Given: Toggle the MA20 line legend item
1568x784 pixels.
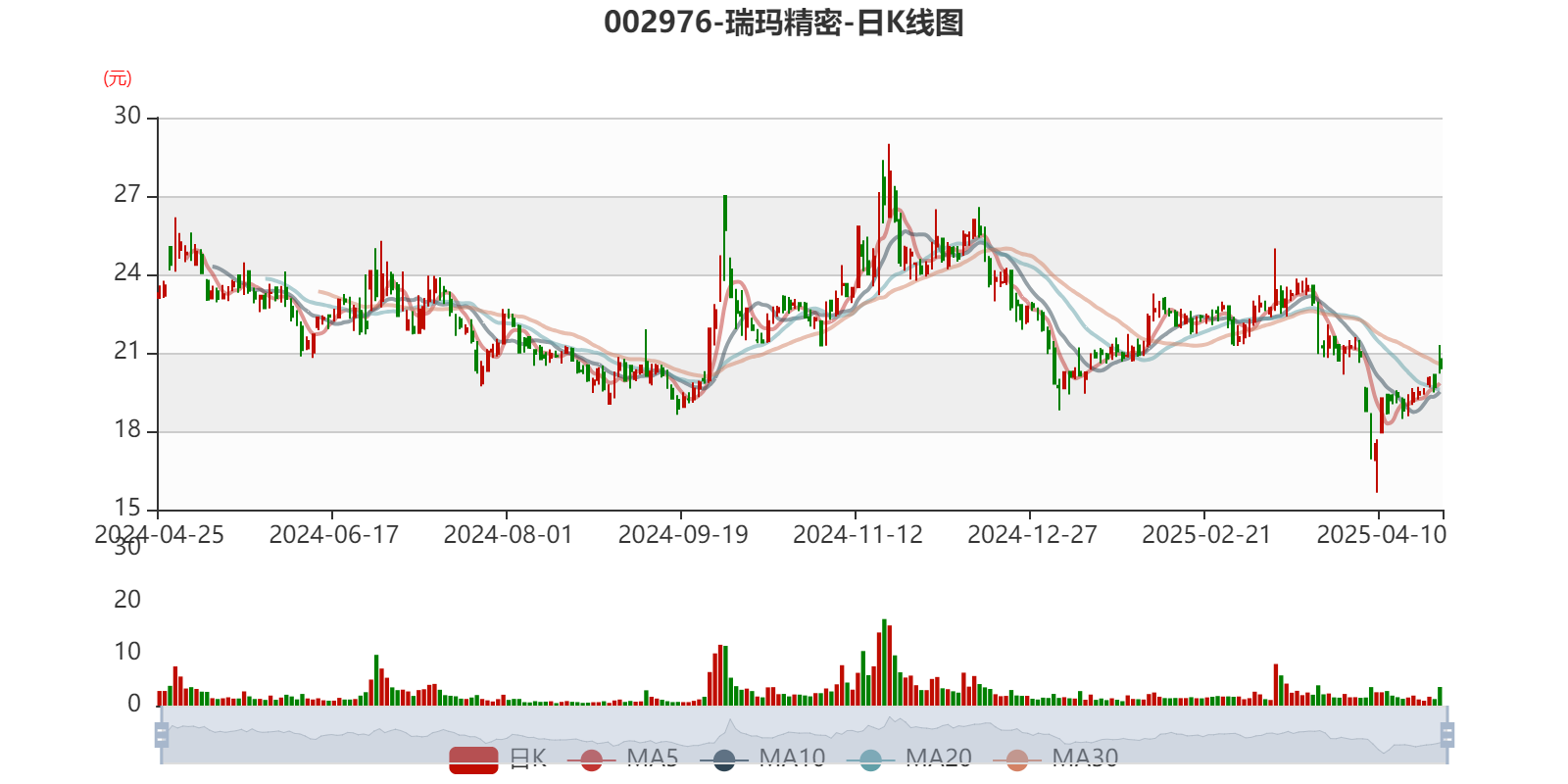Looking at the screenshot, I should coord(909,759).
